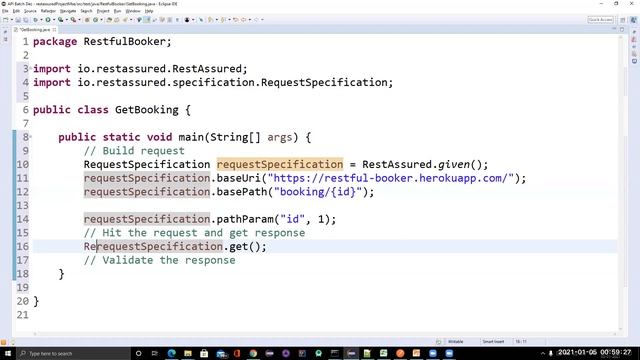This screenshot has width=640, height=360.
Task: Click the restful-booker URL string on line 11
Action: pos(391,178)
